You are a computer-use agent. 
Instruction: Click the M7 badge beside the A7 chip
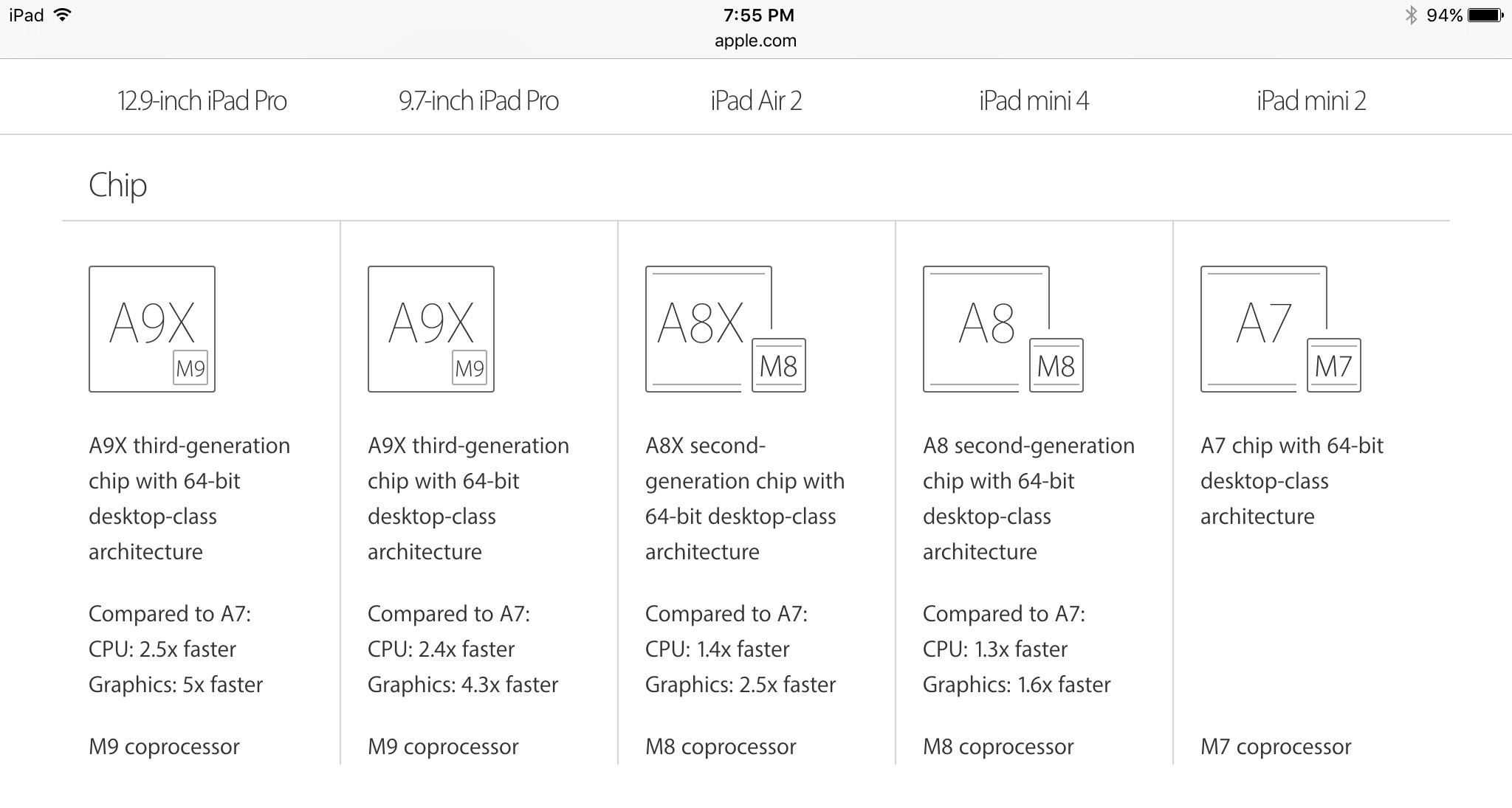pyautogui.click(x=1334, y=365)
